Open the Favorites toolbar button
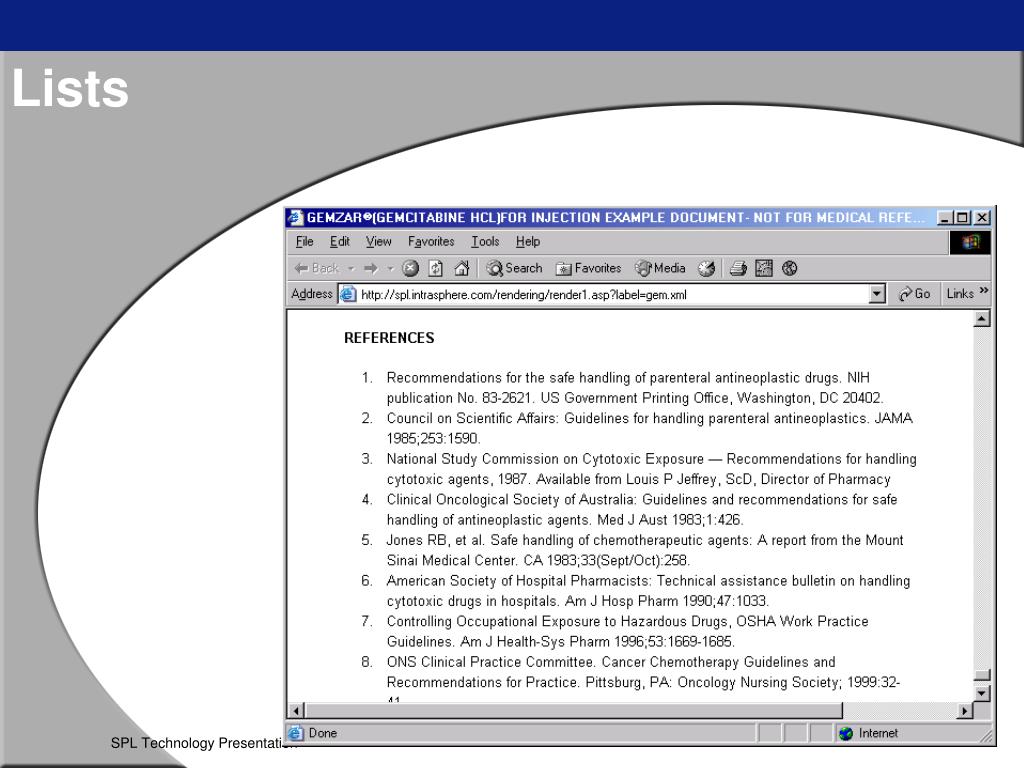This screenshot has width=1024, height=768. pos(588,268)
